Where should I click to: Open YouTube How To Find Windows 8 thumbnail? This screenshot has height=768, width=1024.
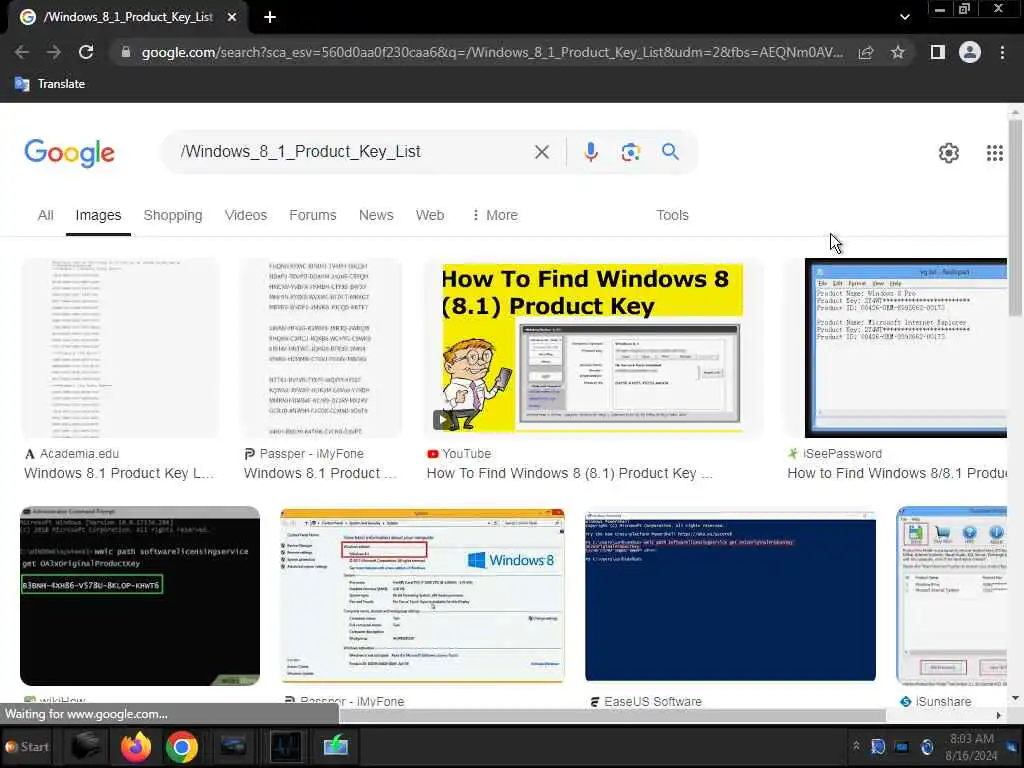coord(593,348)
